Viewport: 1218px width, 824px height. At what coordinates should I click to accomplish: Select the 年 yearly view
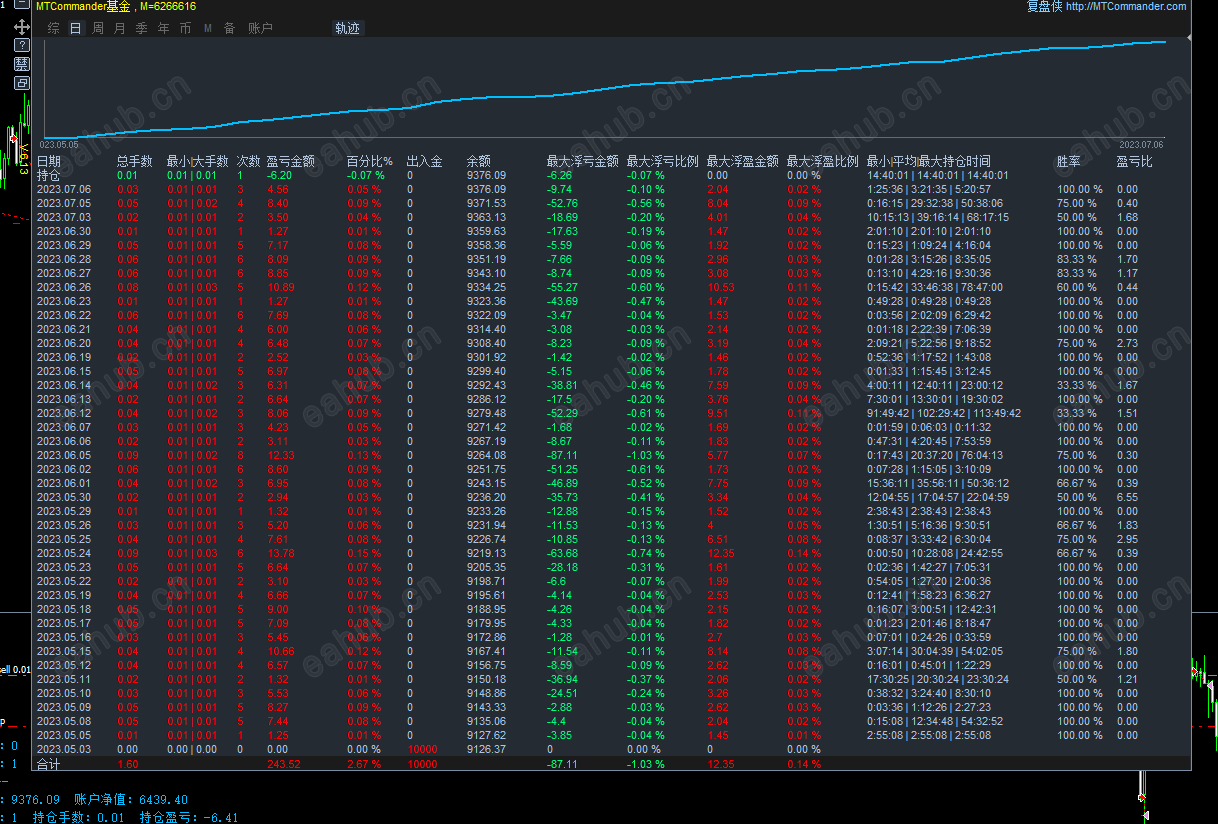[162, 27]
